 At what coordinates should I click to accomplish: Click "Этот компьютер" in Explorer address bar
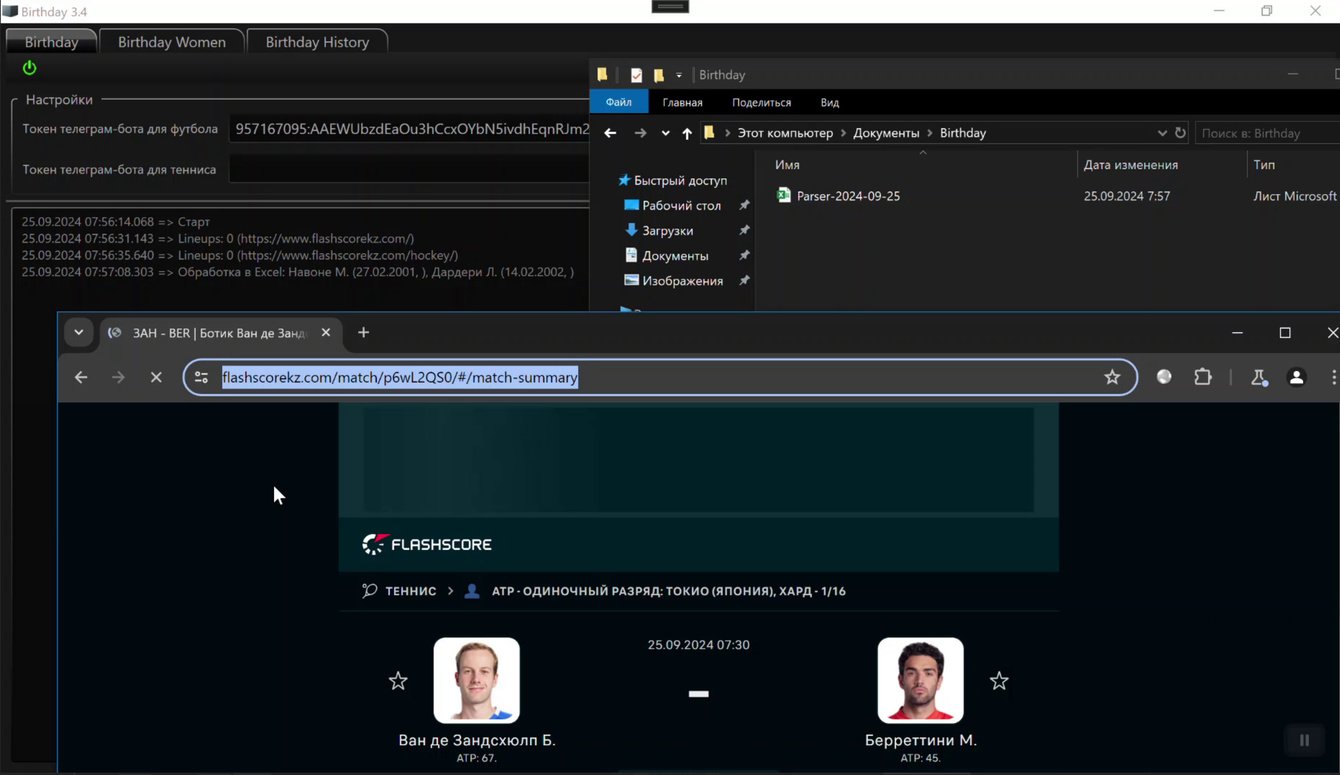pyautogui.click(x=785, y=133)
